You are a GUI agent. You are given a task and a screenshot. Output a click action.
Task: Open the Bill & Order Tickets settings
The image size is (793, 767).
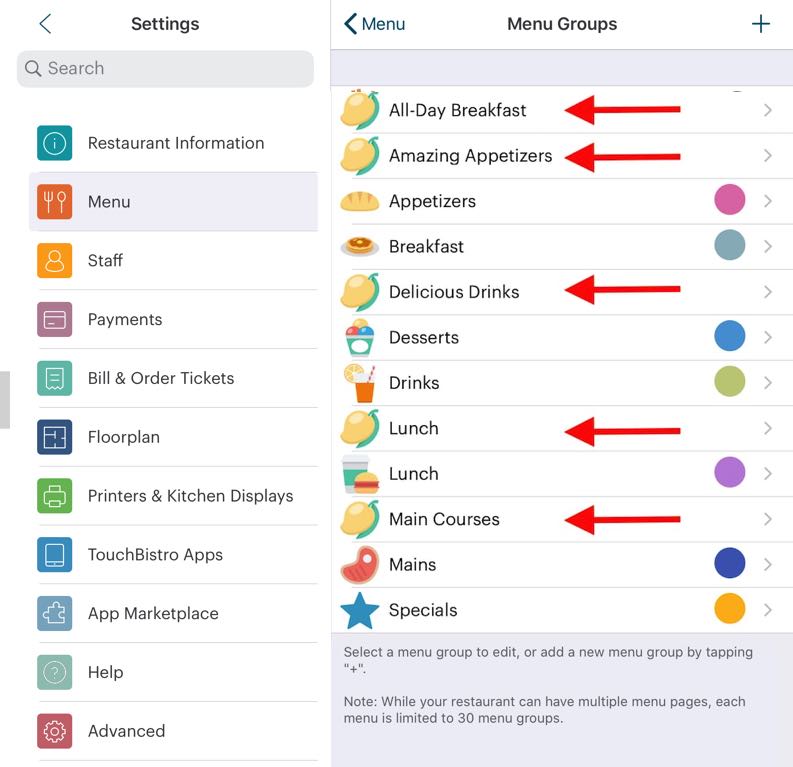(x=161, y=378)
